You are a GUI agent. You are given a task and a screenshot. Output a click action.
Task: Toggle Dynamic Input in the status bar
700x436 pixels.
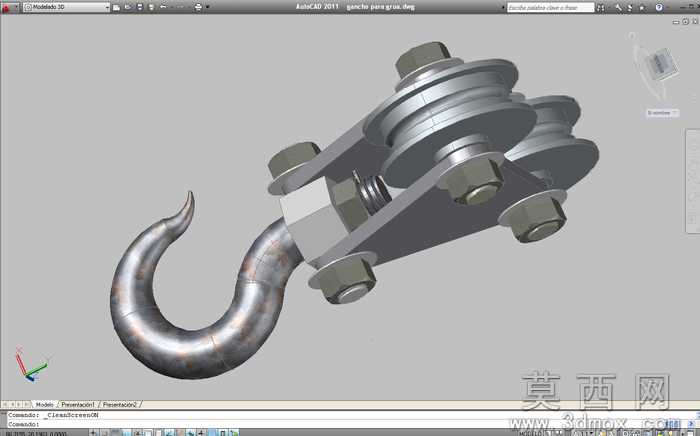coord(191,432)
